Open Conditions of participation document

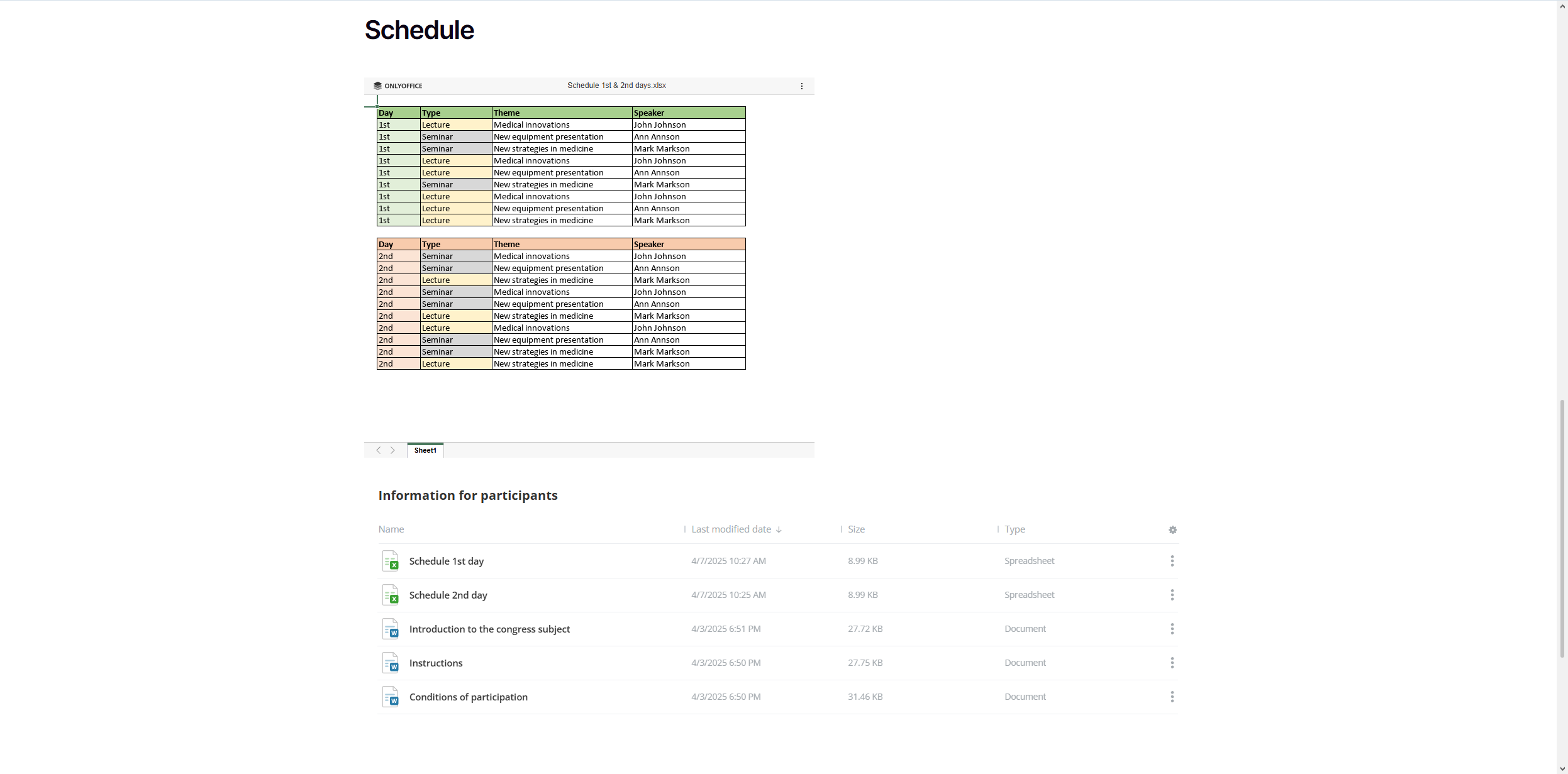pos(468,697)
